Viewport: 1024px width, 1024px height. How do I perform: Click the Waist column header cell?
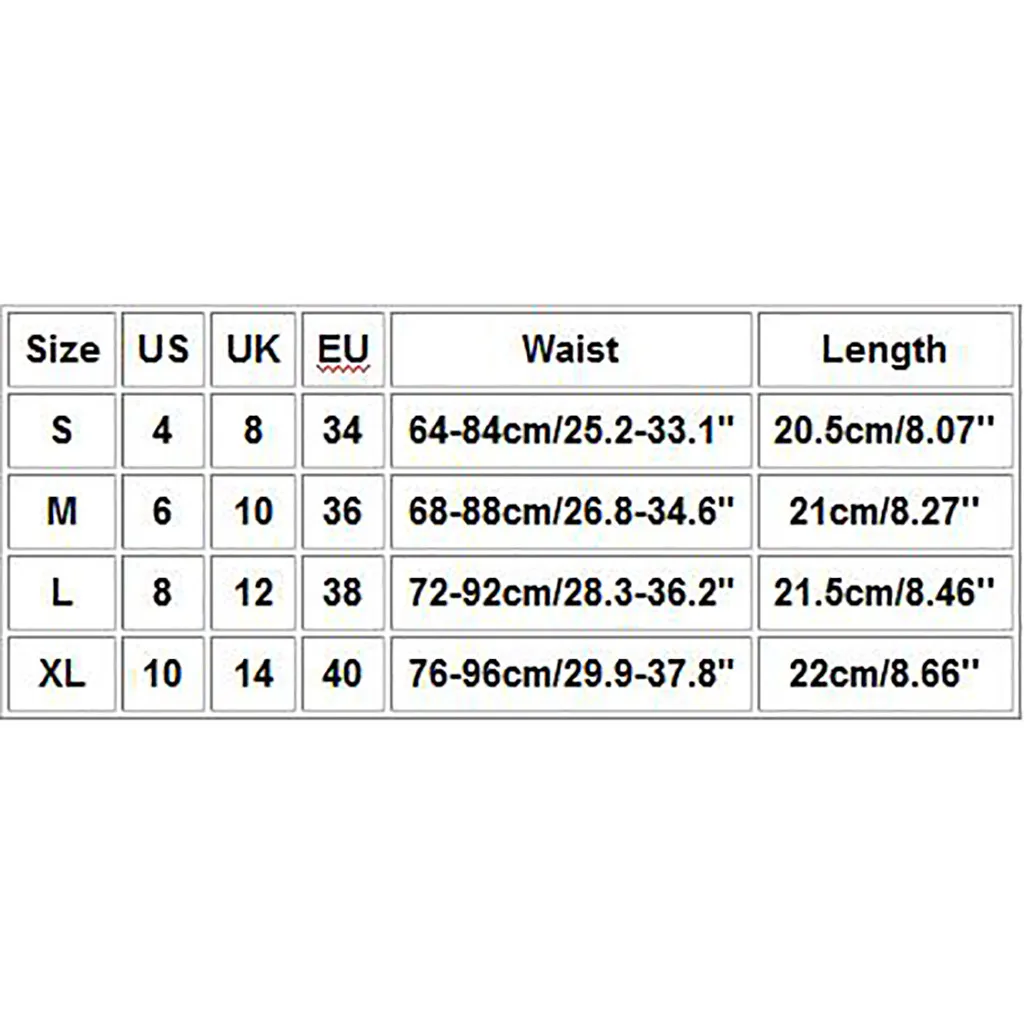coord(570,350)
